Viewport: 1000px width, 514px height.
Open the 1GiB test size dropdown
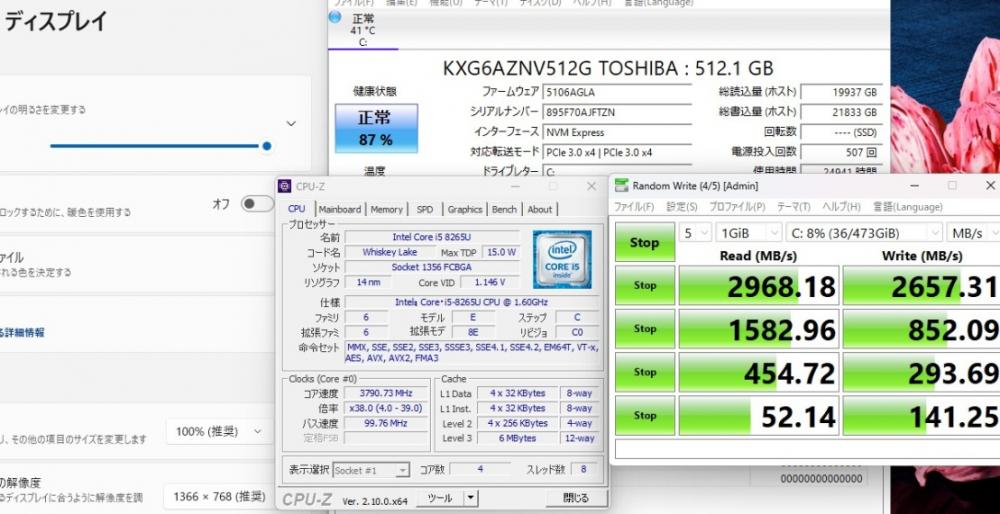click(x=748, y=233)
